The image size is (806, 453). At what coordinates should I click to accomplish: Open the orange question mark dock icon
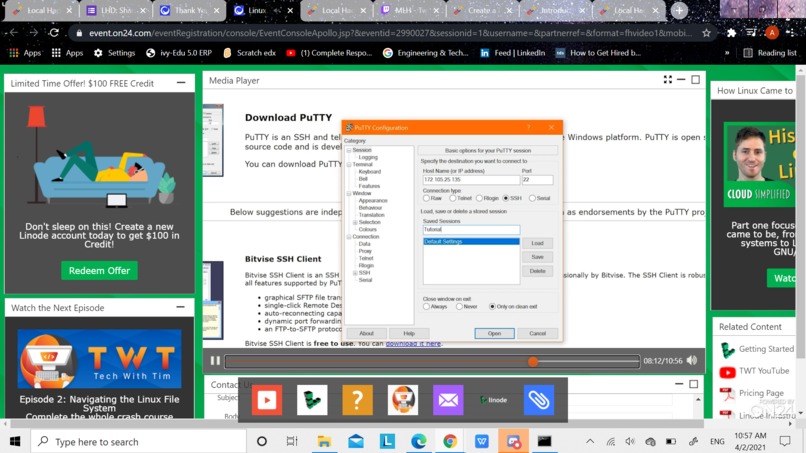coord(357,400)
